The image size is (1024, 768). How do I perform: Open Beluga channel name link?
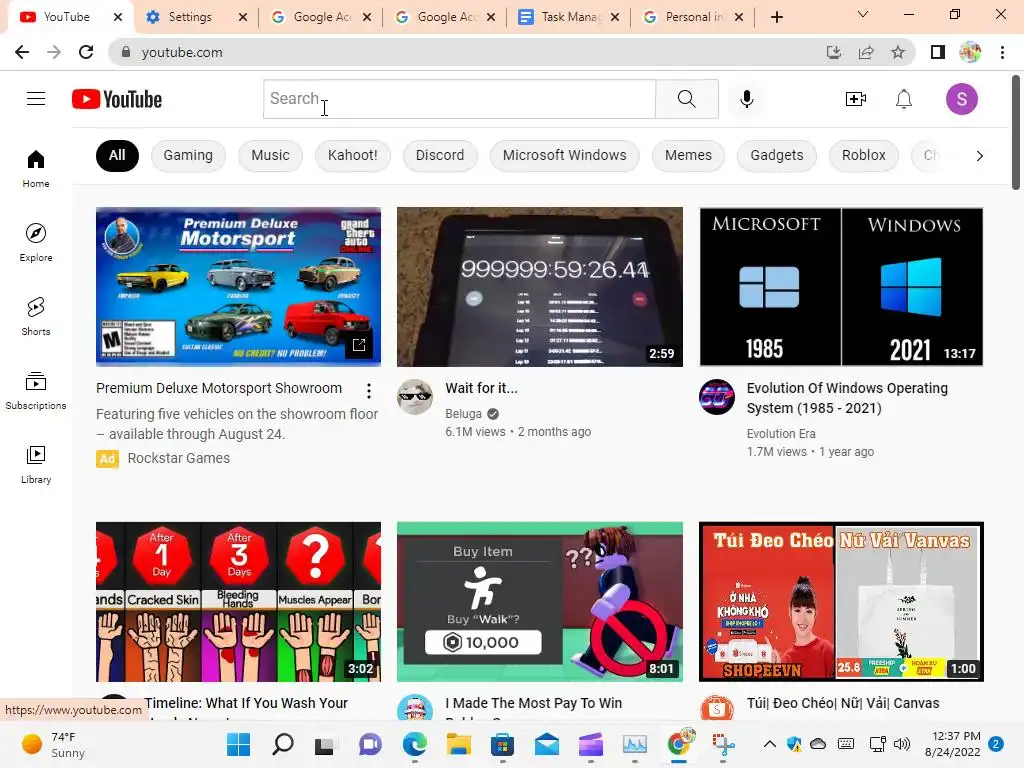click(464, 413)
